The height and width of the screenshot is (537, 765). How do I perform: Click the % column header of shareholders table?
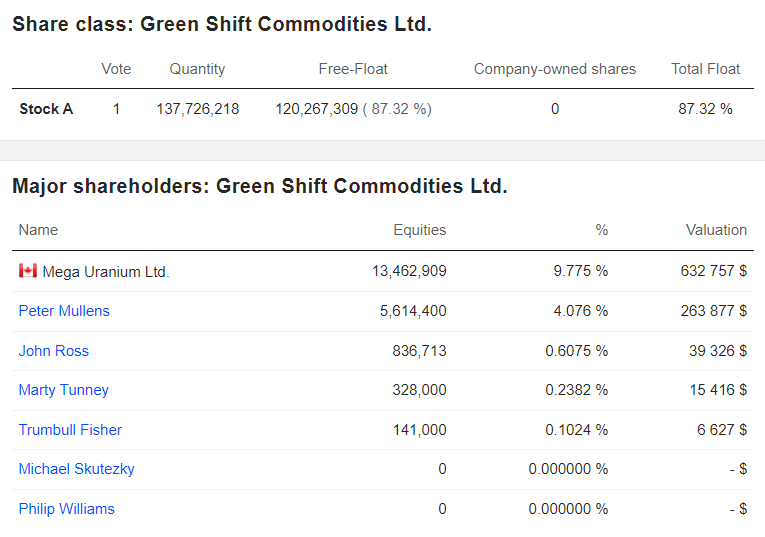(x=602, y=230)
